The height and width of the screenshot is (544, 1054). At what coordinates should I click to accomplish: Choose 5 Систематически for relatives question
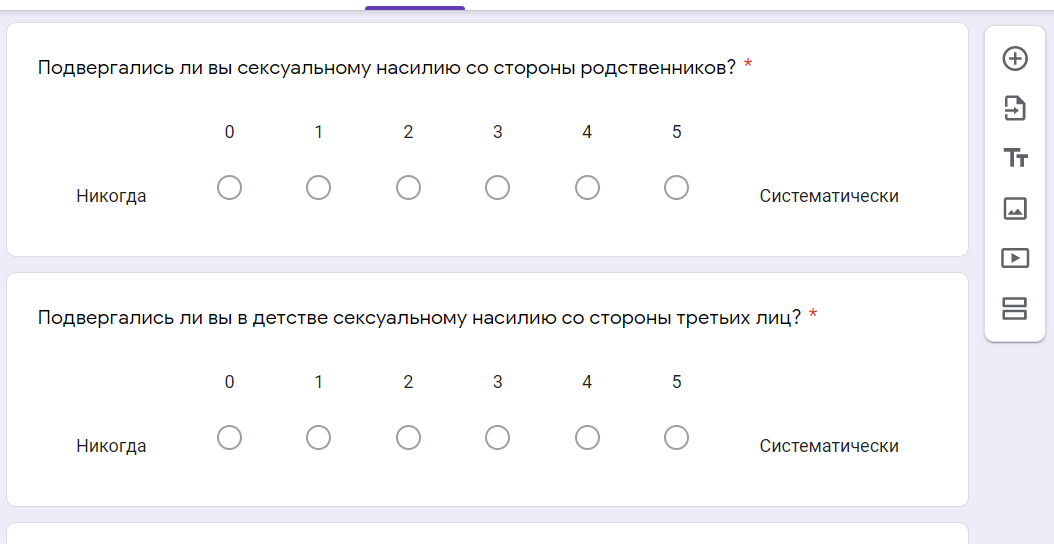click(x=676, y=188)
